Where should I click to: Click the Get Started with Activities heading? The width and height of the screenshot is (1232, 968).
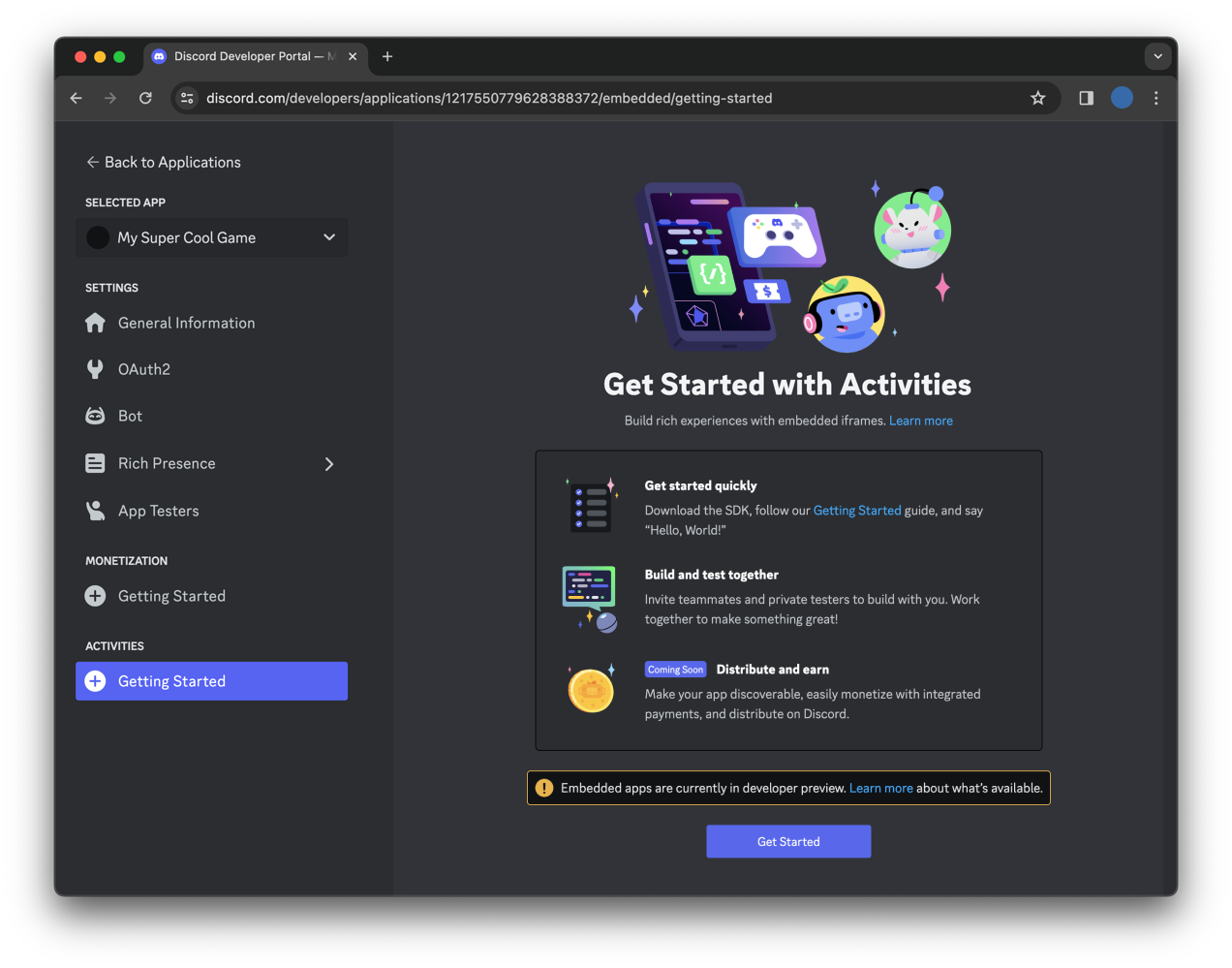787,385
